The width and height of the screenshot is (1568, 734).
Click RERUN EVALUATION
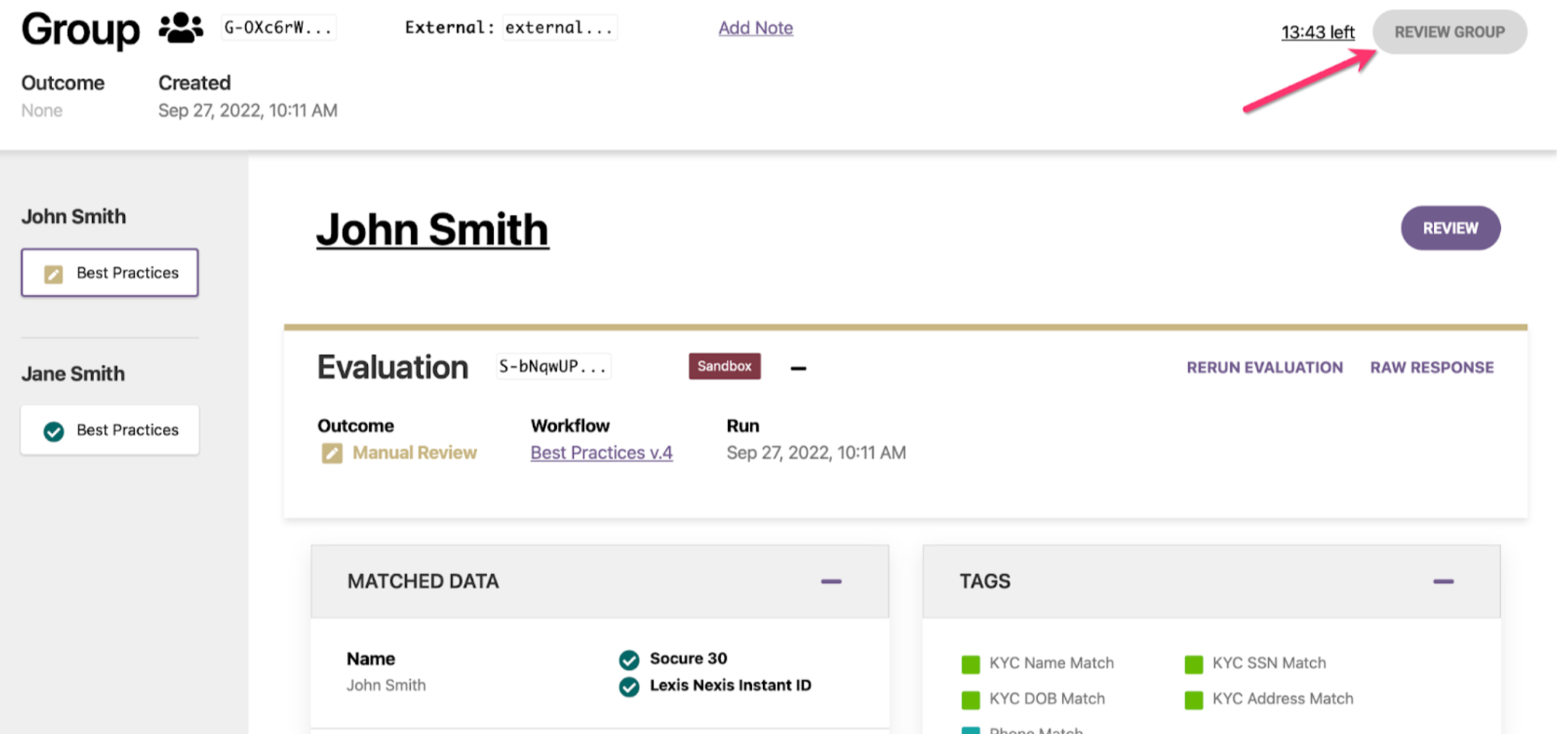coord(1264,367)
